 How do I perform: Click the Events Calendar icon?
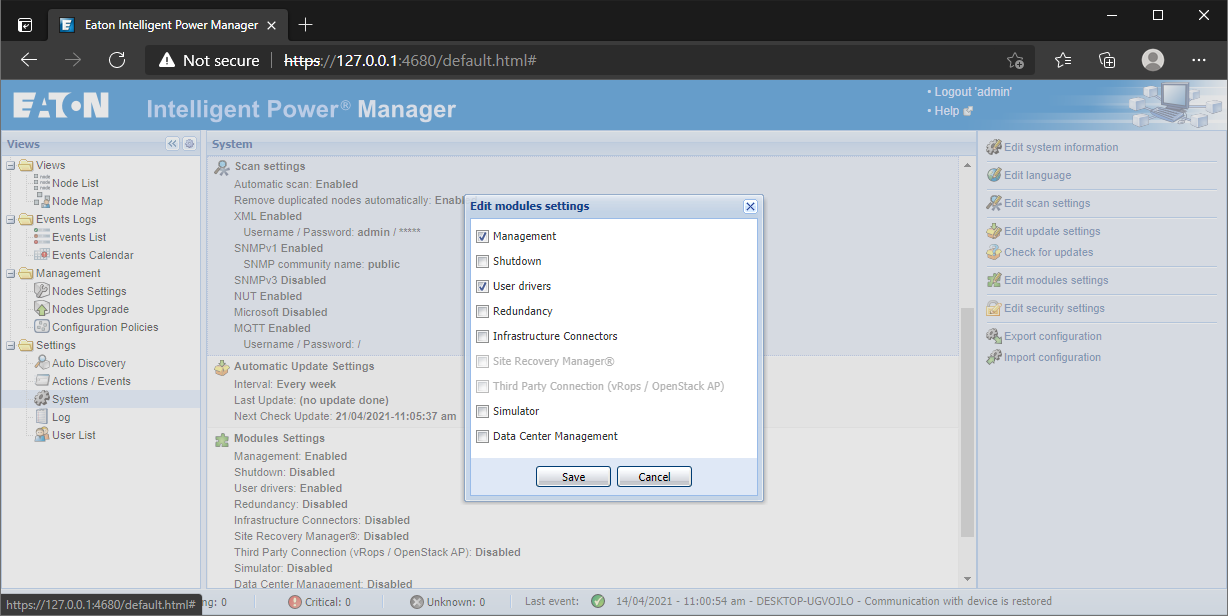[x=42, y=255]
